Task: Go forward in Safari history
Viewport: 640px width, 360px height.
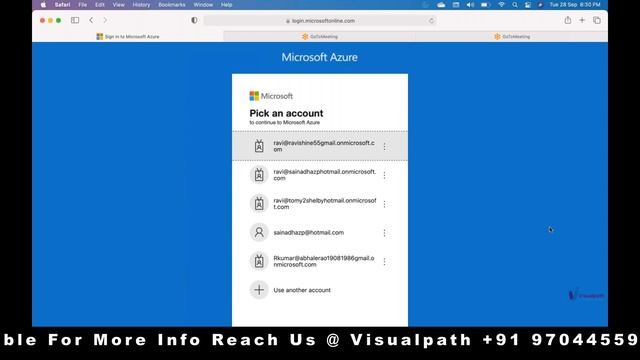Action: click(105, 20)
